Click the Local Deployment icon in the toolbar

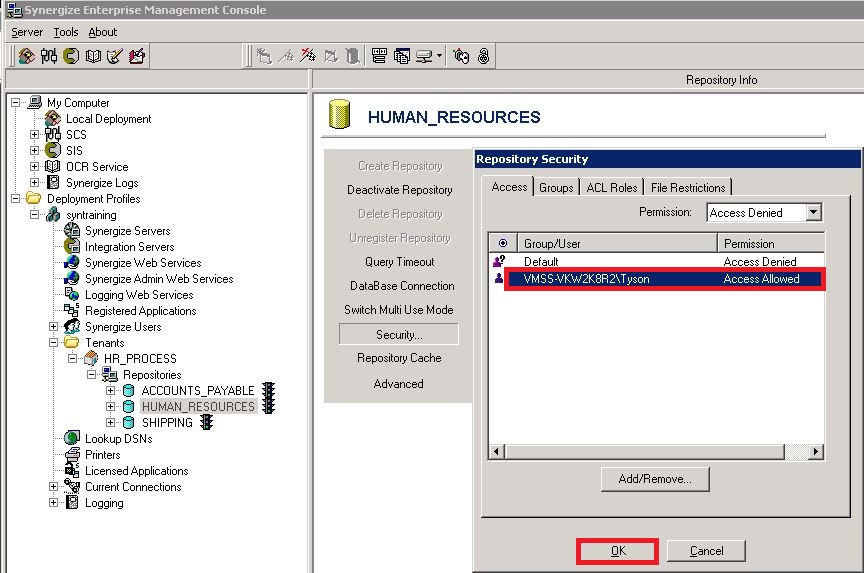point(26,56)
